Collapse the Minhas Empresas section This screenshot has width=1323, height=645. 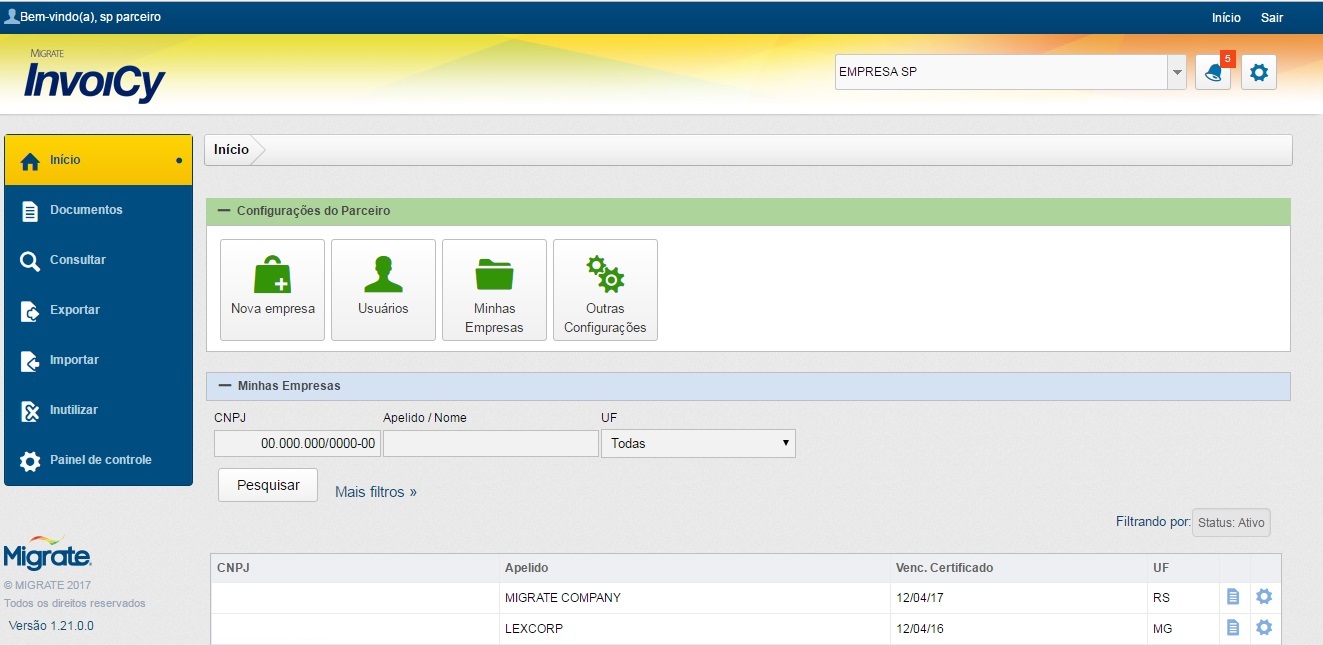224,385
